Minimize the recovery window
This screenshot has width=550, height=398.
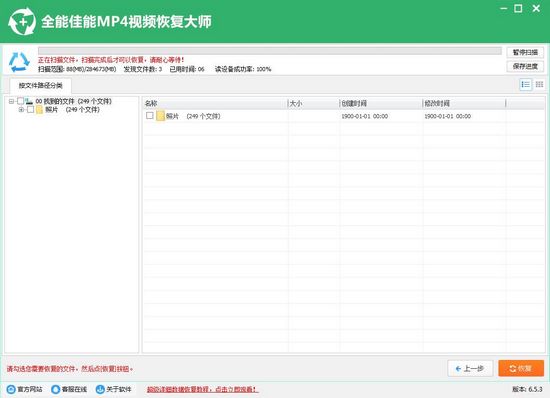[504, 8]
